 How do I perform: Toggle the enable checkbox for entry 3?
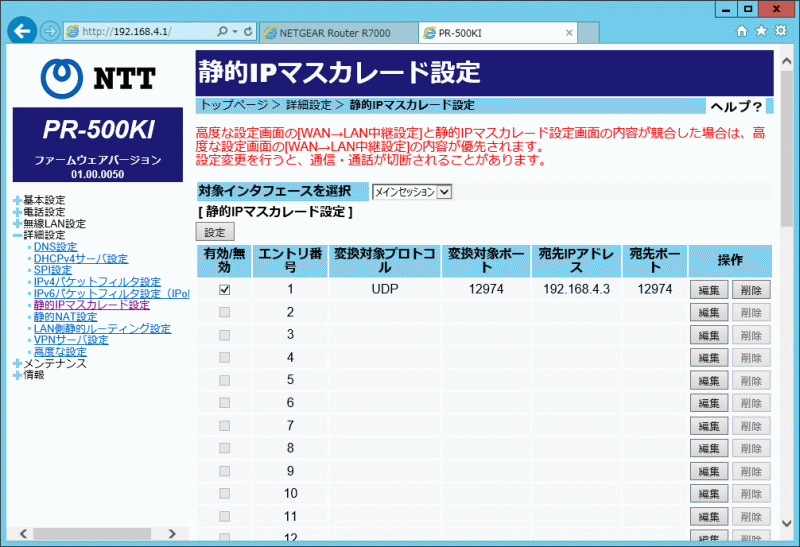coord(225,336)
